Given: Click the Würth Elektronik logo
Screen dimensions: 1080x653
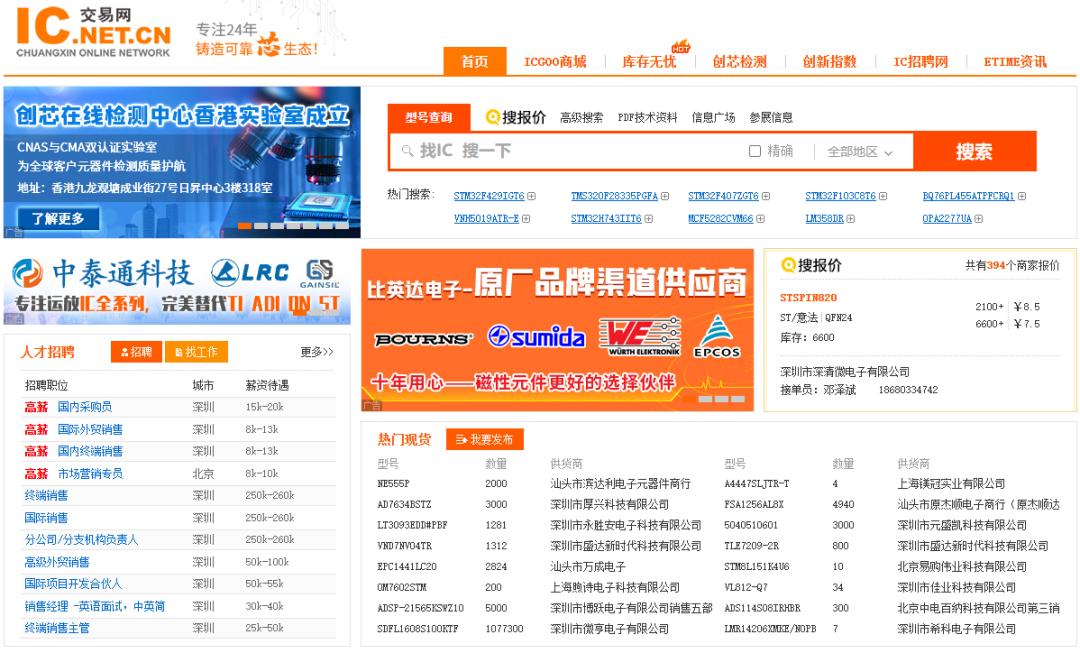Looking at the screenshot, I should 640,337.
